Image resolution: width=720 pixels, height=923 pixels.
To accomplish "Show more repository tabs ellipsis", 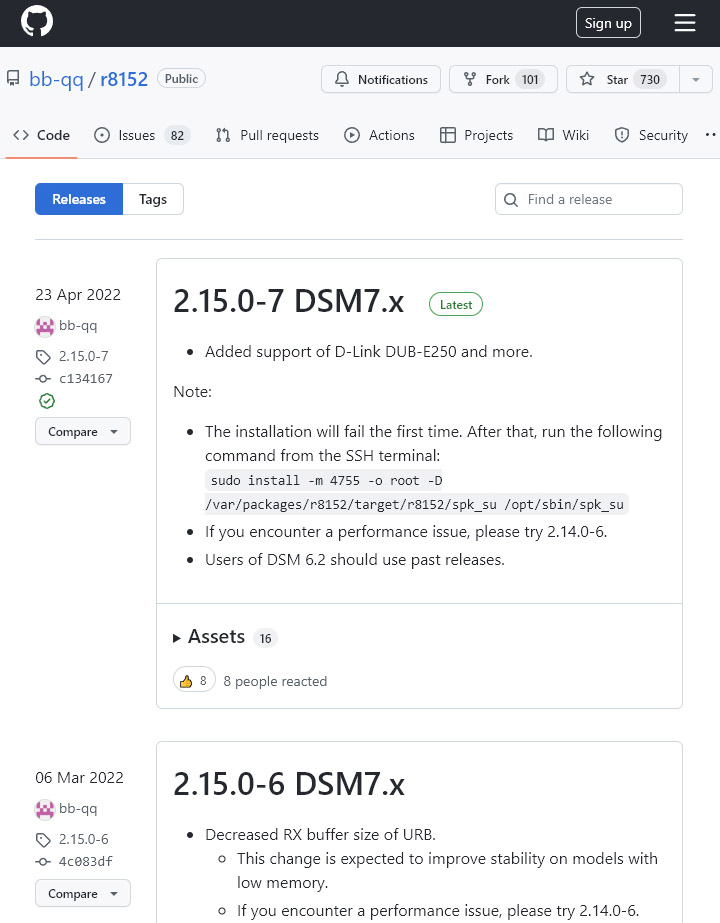I will coord(711,135).
